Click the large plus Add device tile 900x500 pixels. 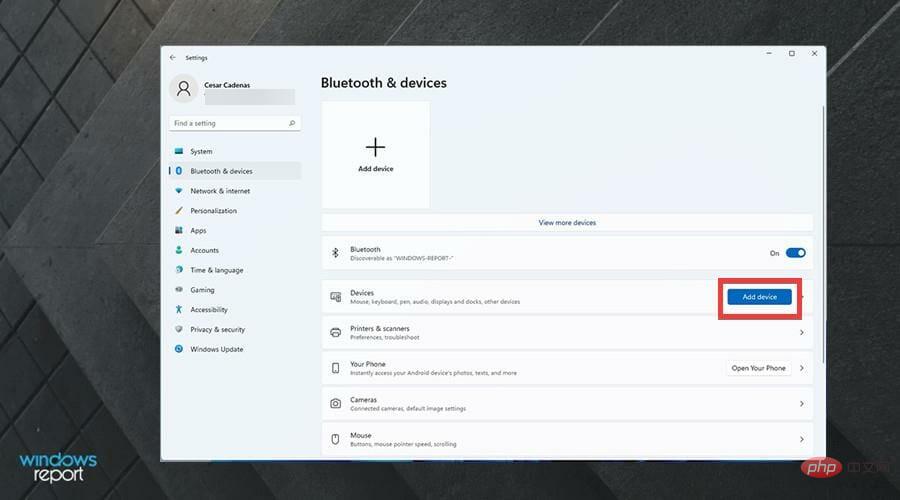(x=375, y=154)
